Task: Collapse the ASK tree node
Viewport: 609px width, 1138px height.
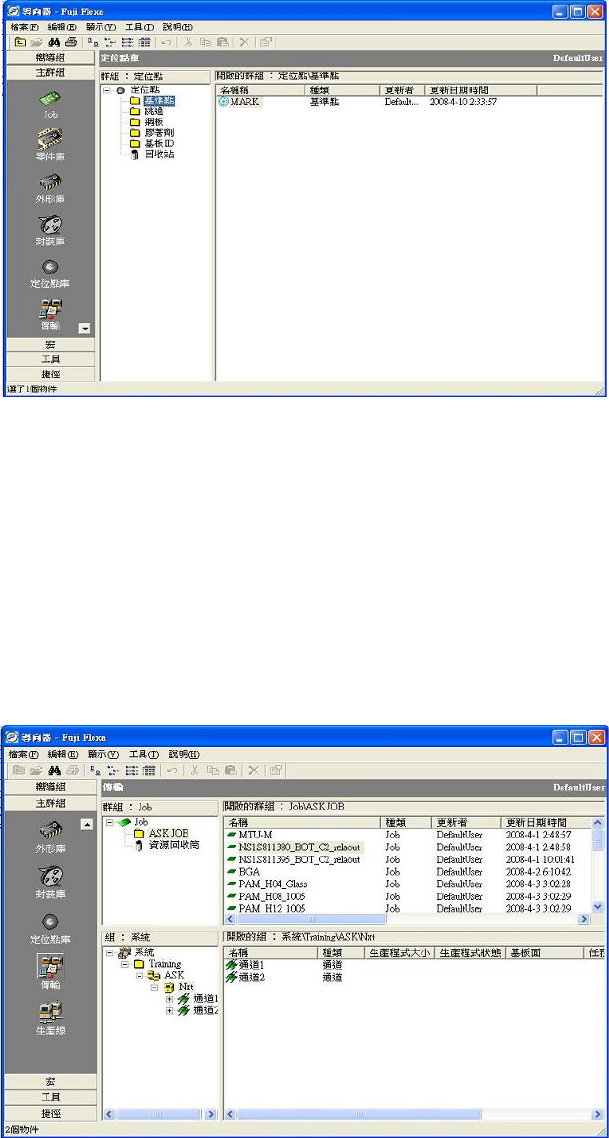Action: click(x=139, y=975)
